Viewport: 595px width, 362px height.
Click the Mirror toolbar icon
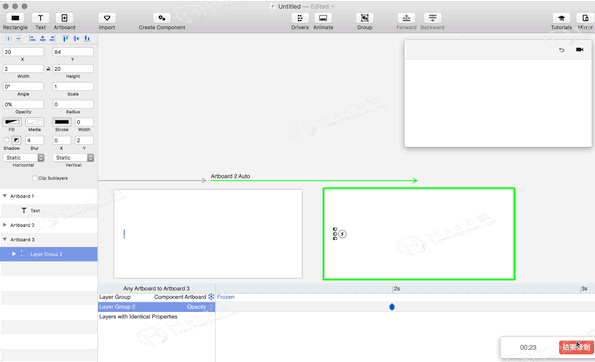pyautogui.click(x=585, y=18)
